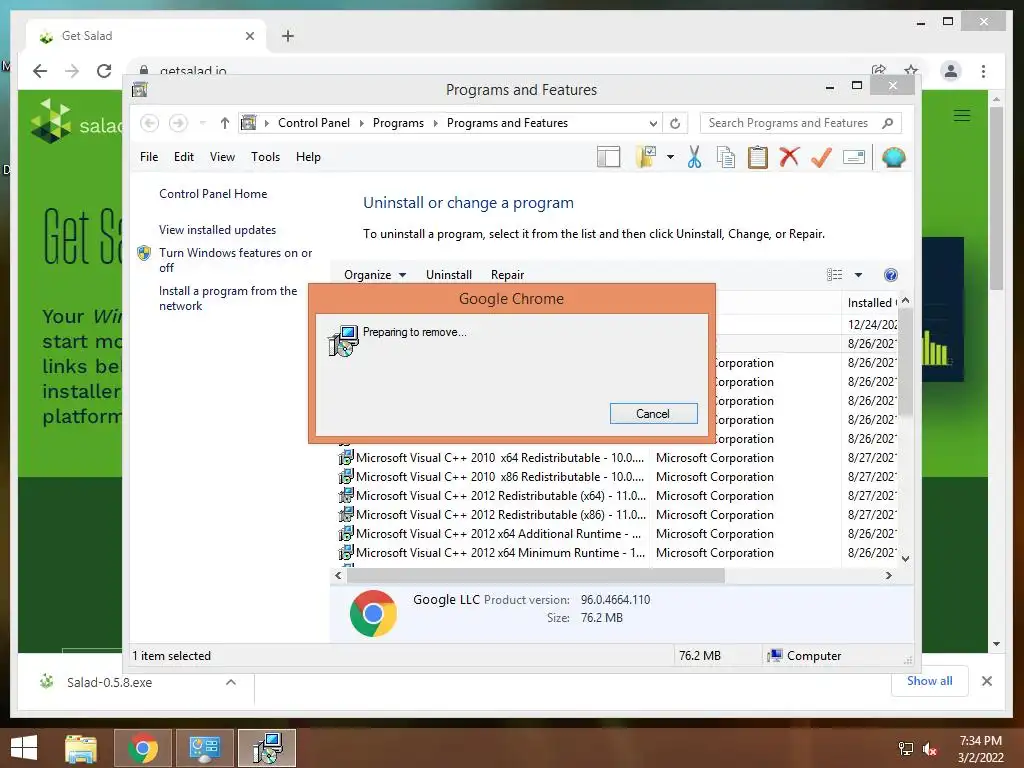Click the Uninstall command button
Viewport: 1024px width, 768px height.
(449, 275)
